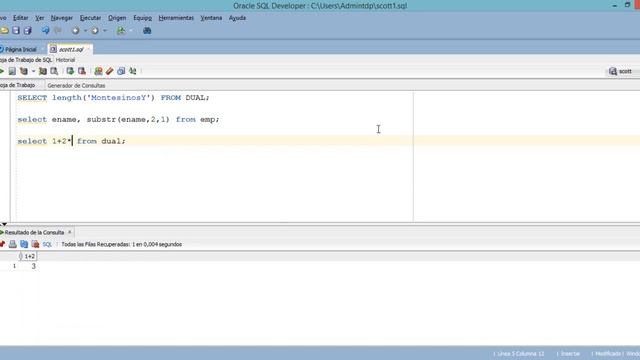The width and height of the screenshot is (640, 360).
Task: Expand the SQL worksheet connection dropdown arrow
Action: (x=131, y=31)
